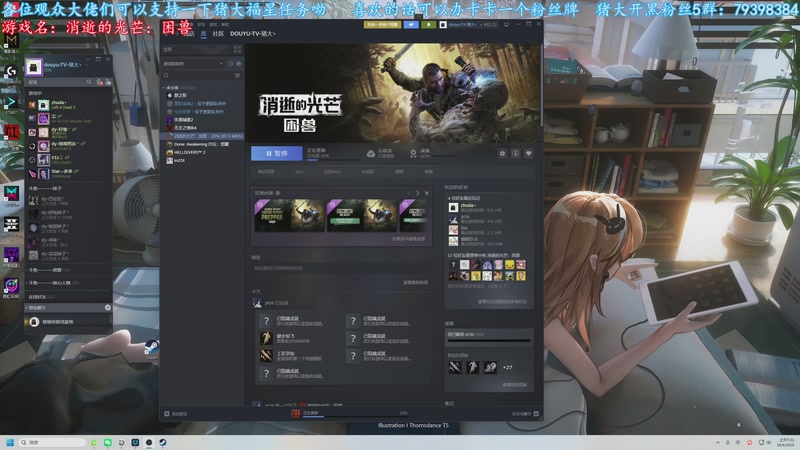This screenshot has width=800, height=450.
Task: Click the taskbar search box
Action: [x=52, y=442]
